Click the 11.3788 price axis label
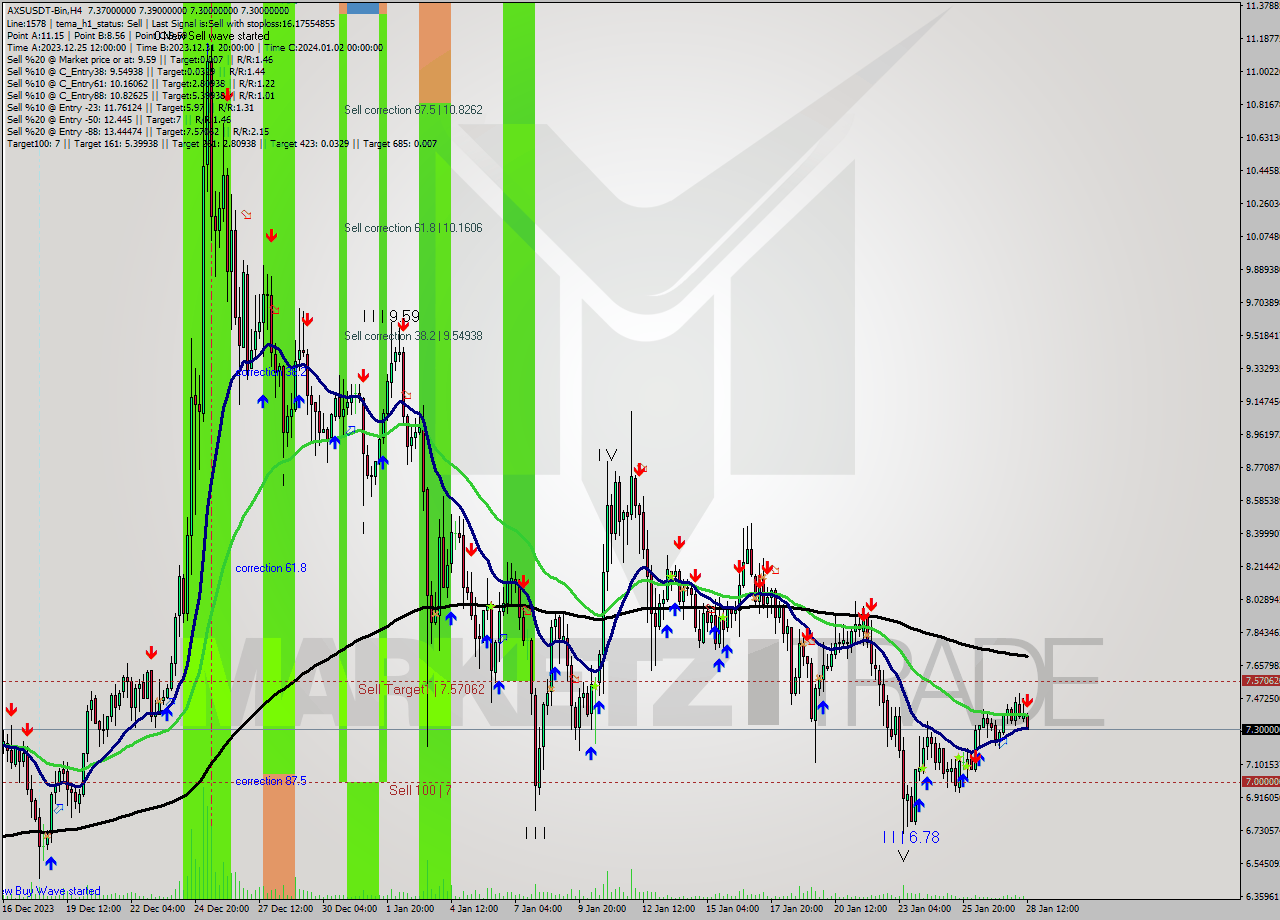The image size is (1280, 920). [1262, 5]
